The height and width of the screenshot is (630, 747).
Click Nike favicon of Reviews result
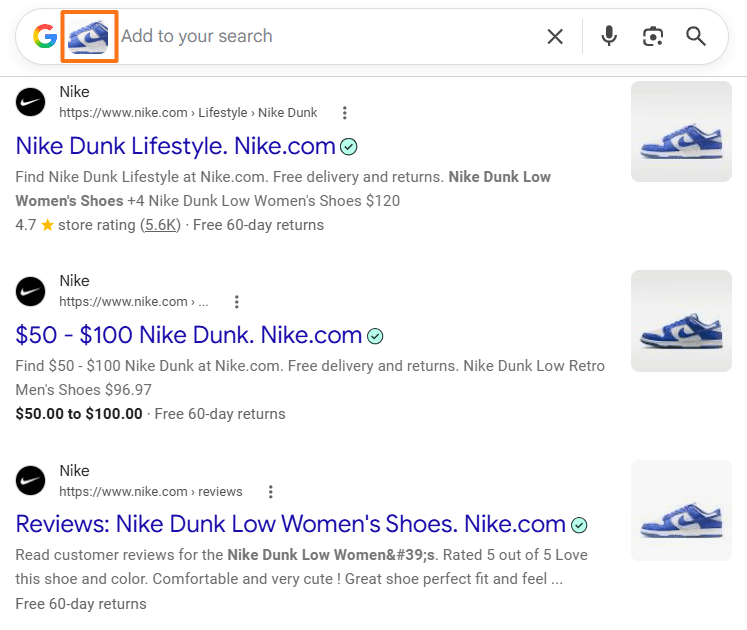point(30,481)
